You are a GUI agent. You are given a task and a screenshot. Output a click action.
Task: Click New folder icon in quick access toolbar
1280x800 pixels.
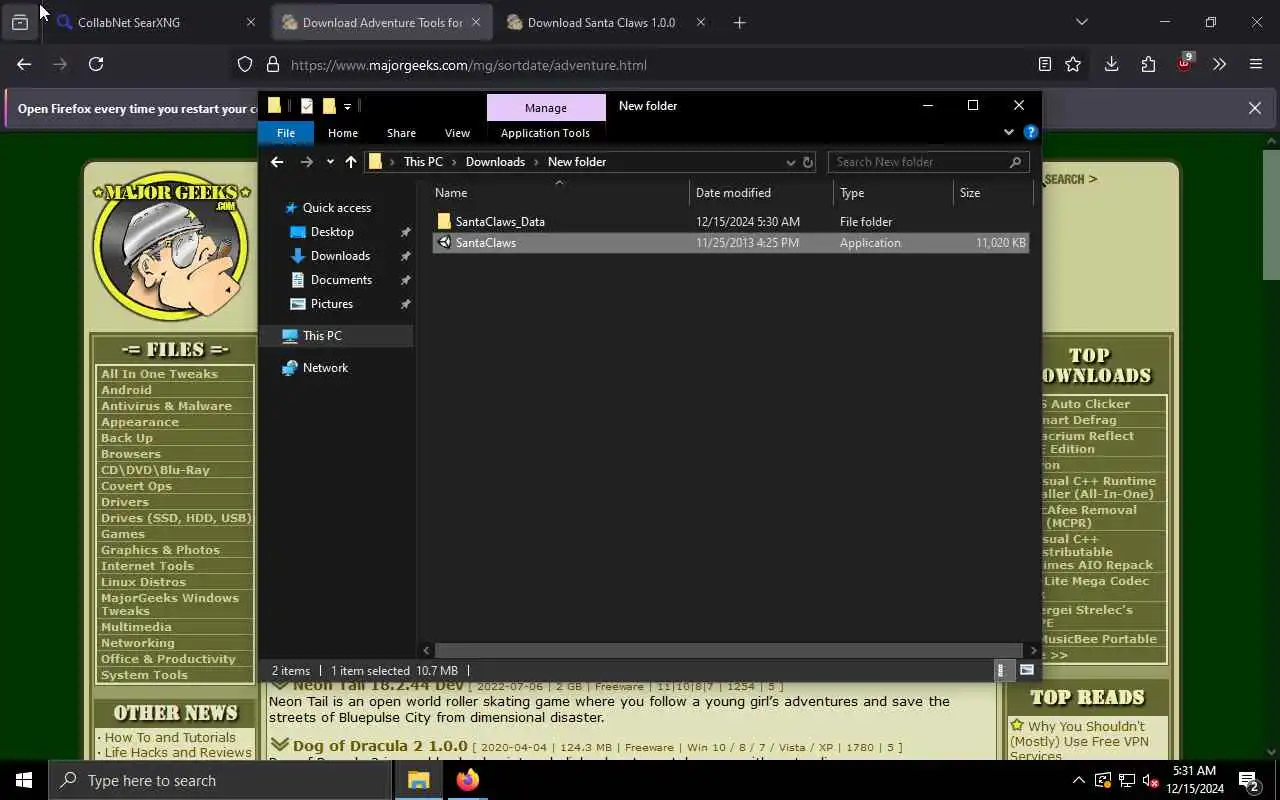pos(329,106)
